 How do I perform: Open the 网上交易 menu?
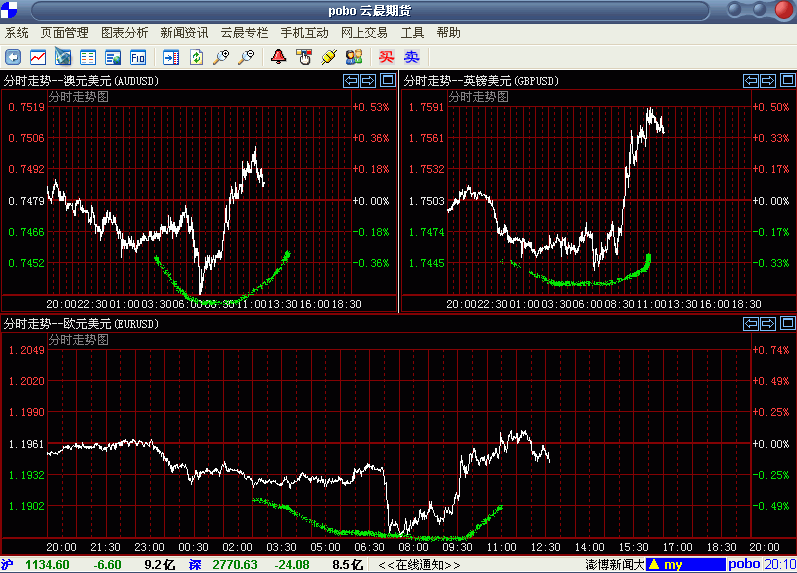click(364, 33)
